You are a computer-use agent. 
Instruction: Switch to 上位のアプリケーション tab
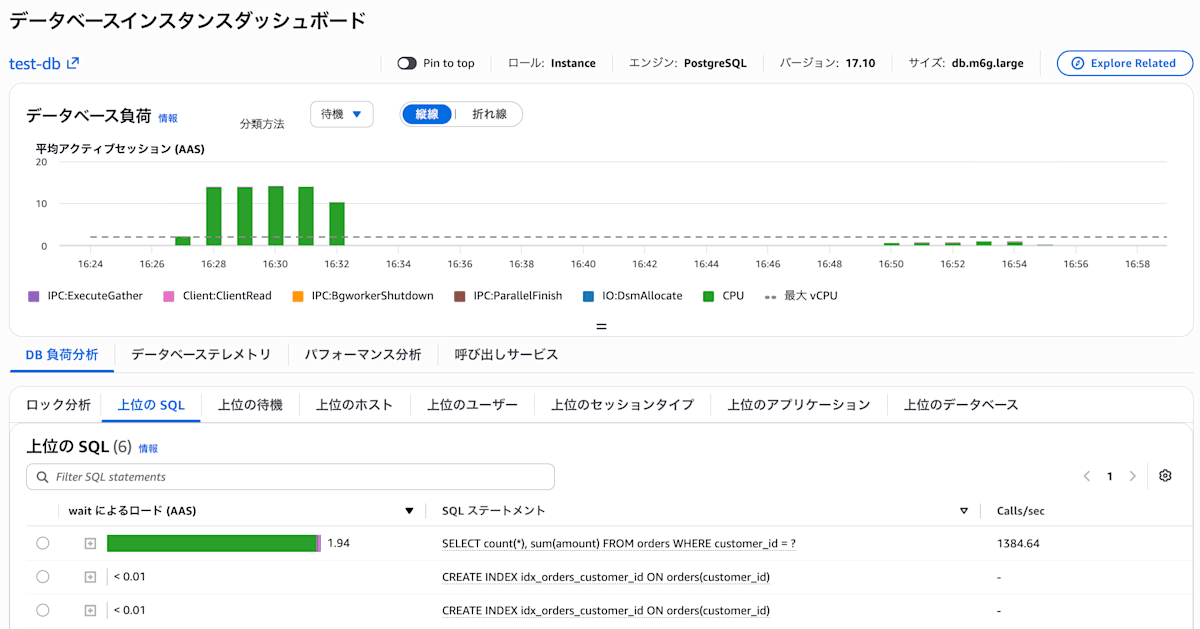799,405
